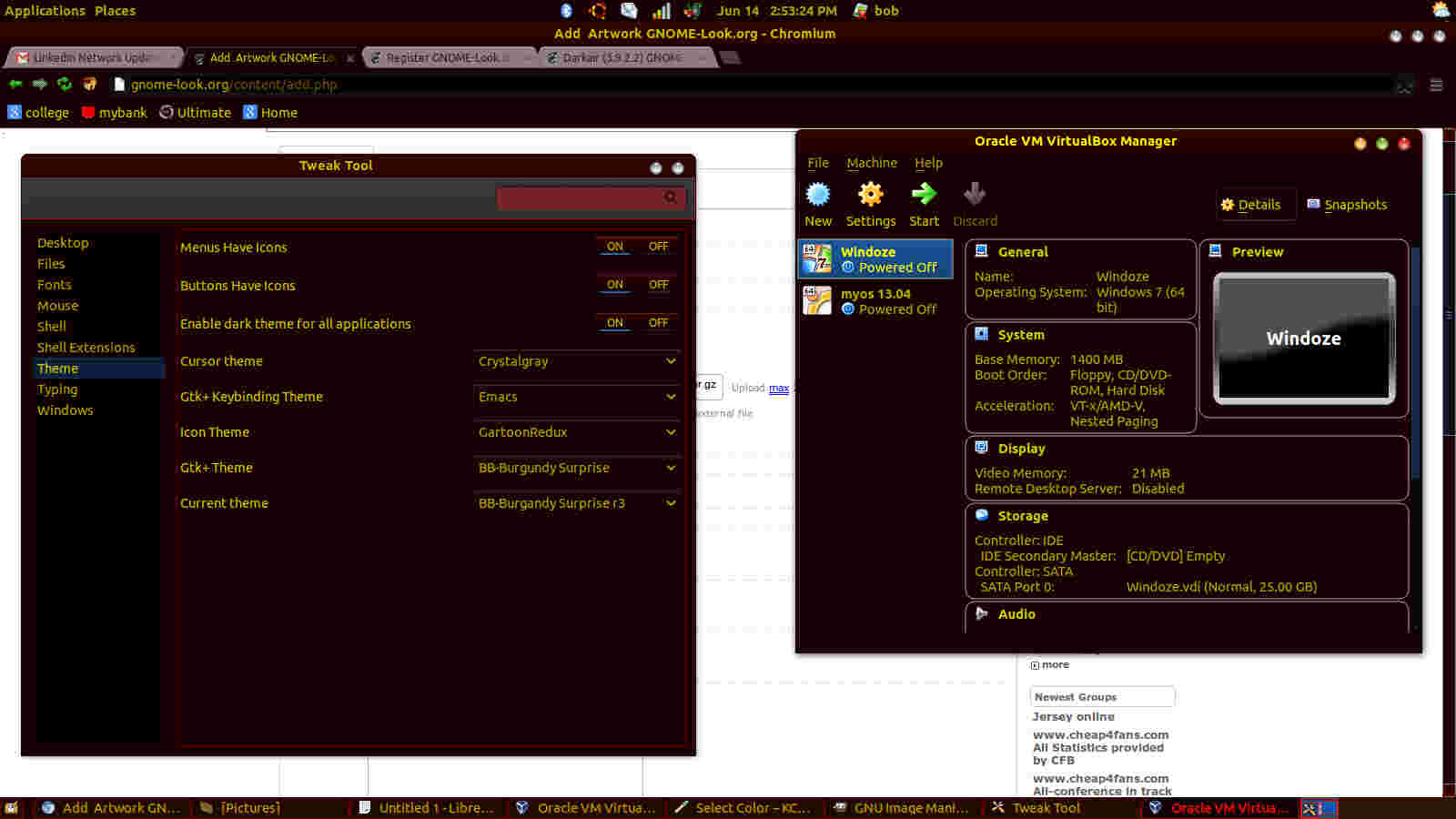Select Fonts in Tweak Tool sidebar
The width and height of the screenshot is (1456, 819).
(x=55, y=285)
